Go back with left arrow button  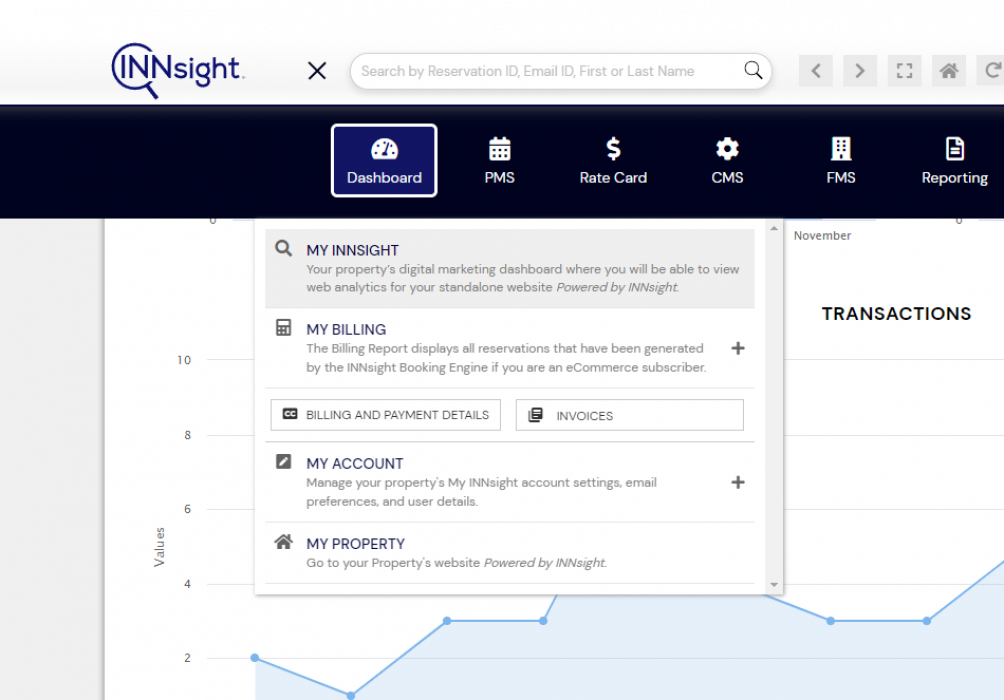[x=816, y=71]
